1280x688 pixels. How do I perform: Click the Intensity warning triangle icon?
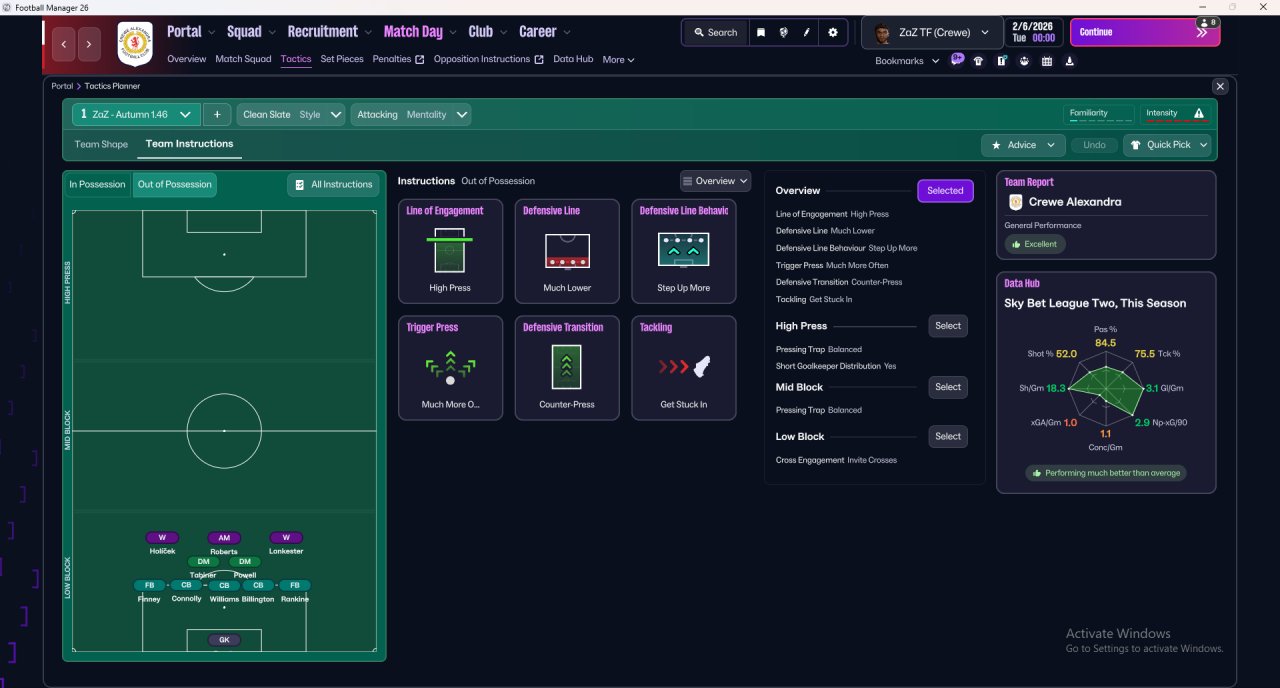coord(1199,114)
